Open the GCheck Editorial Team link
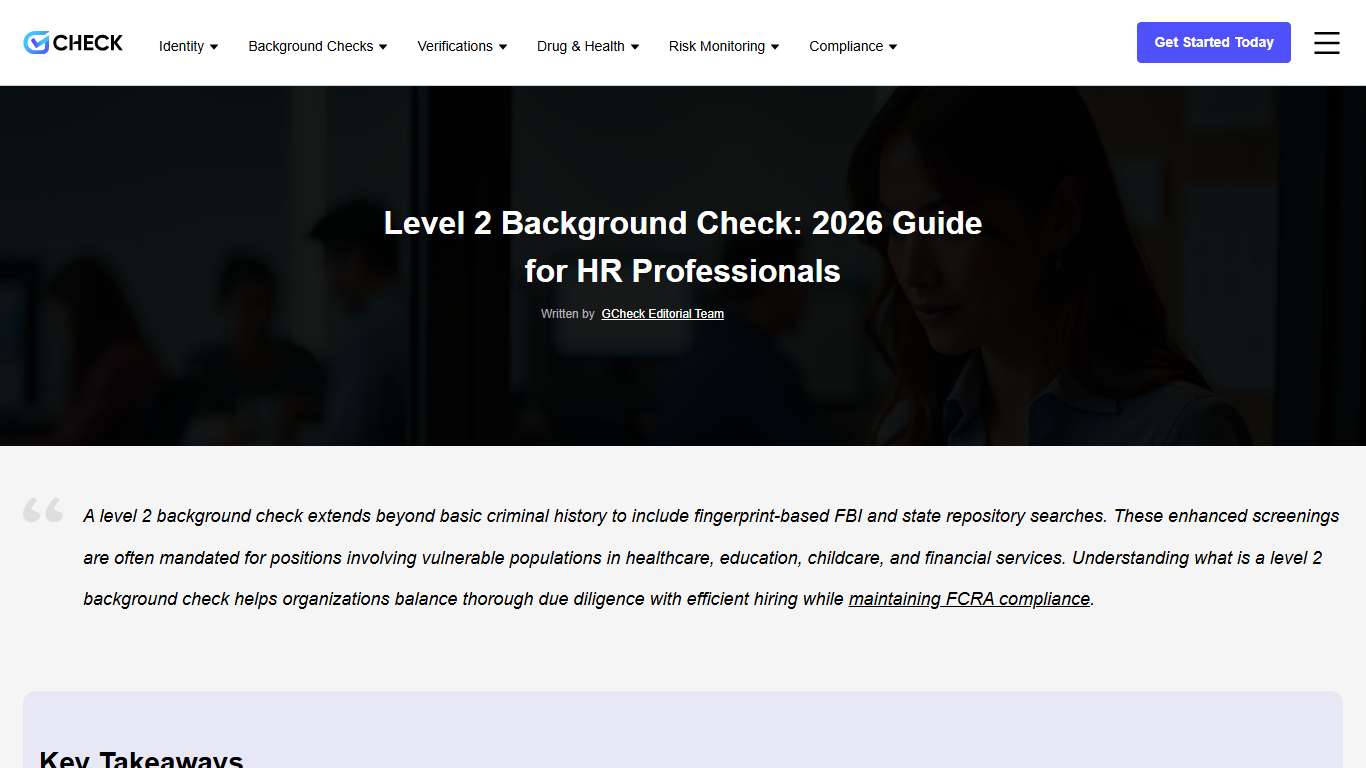 pos(662,313)
